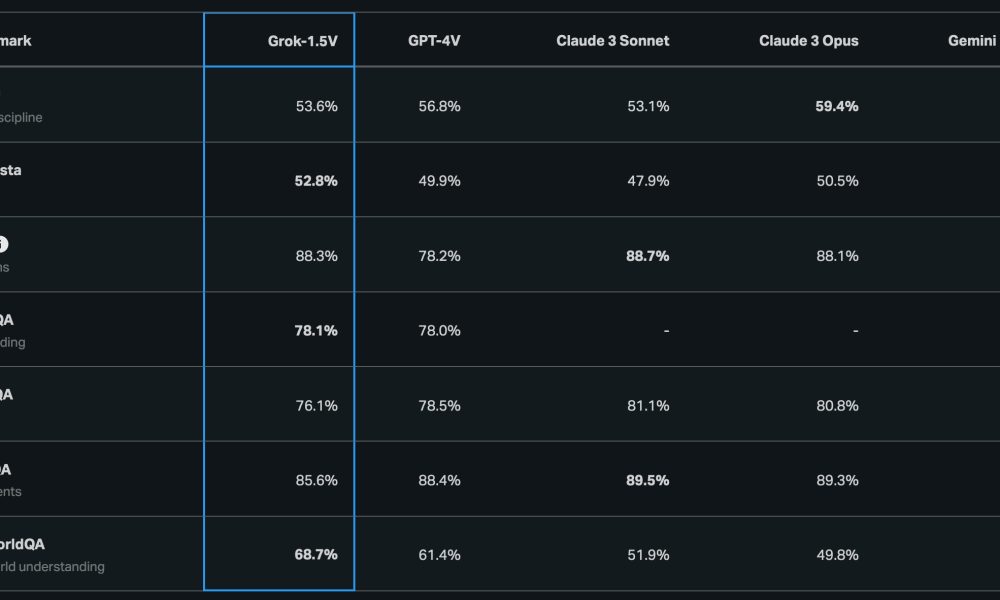Select the Claude 3 Opus column header
Screen dimensions: 1000x600
click(x=808, y=41)
